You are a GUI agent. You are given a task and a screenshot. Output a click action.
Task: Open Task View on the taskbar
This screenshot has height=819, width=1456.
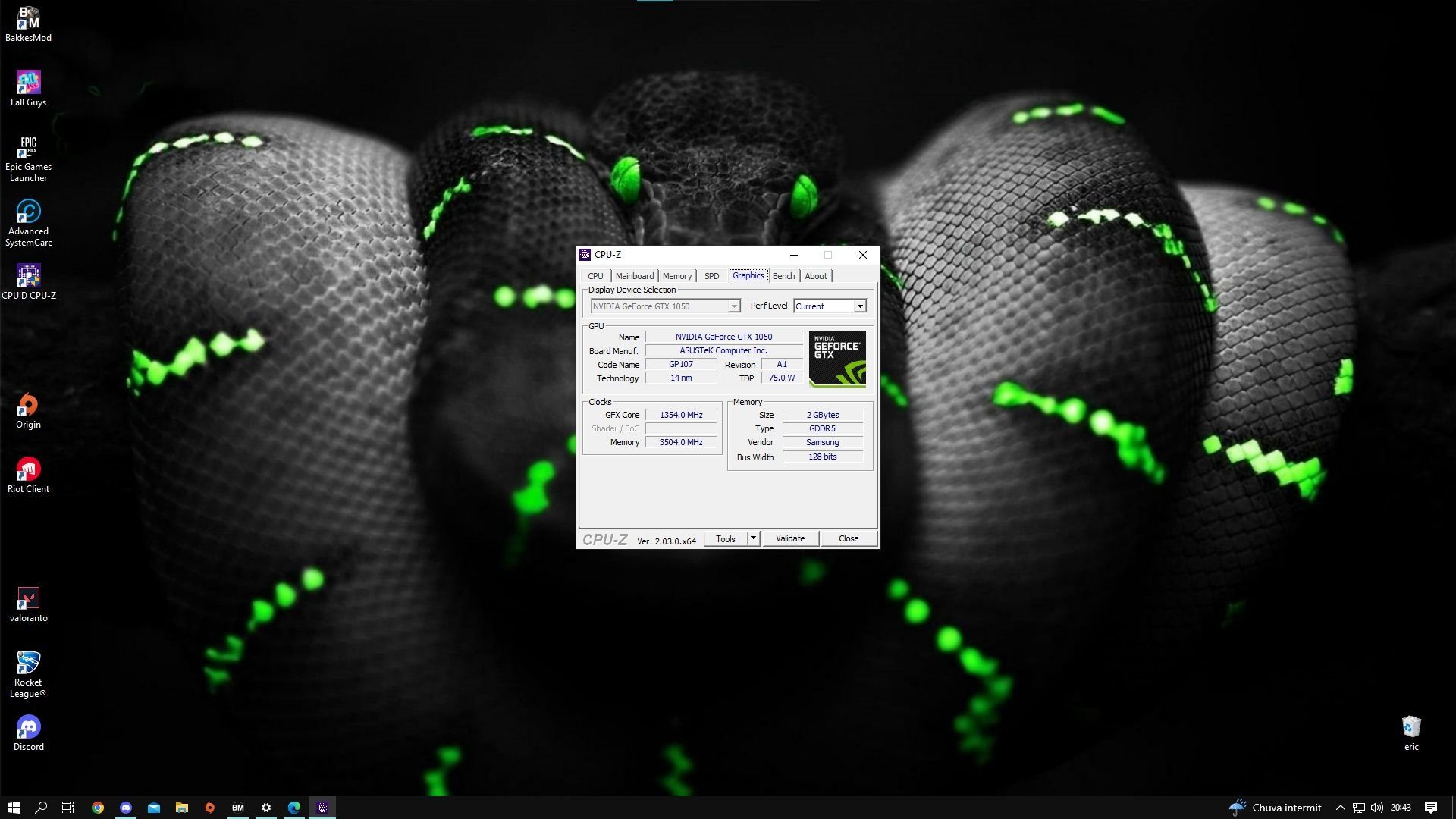pos(68,808)
